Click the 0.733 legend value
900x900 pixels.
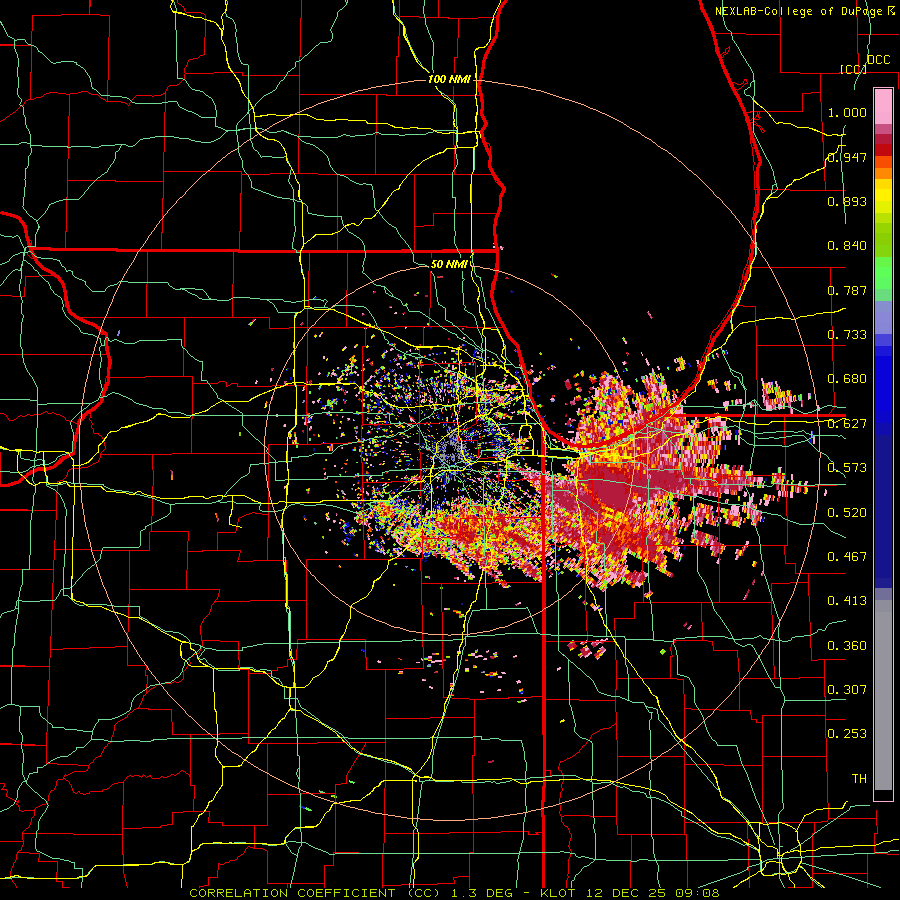click(847, 335)
